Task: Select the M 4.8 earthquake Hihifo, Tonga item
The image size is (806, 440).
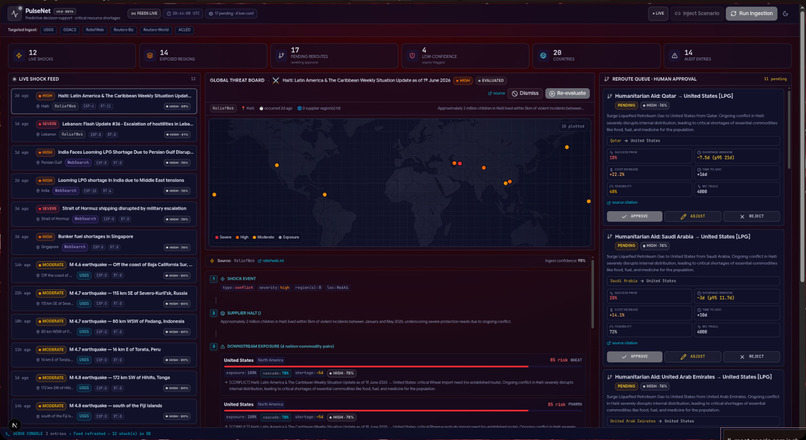Action: [104, 383]
